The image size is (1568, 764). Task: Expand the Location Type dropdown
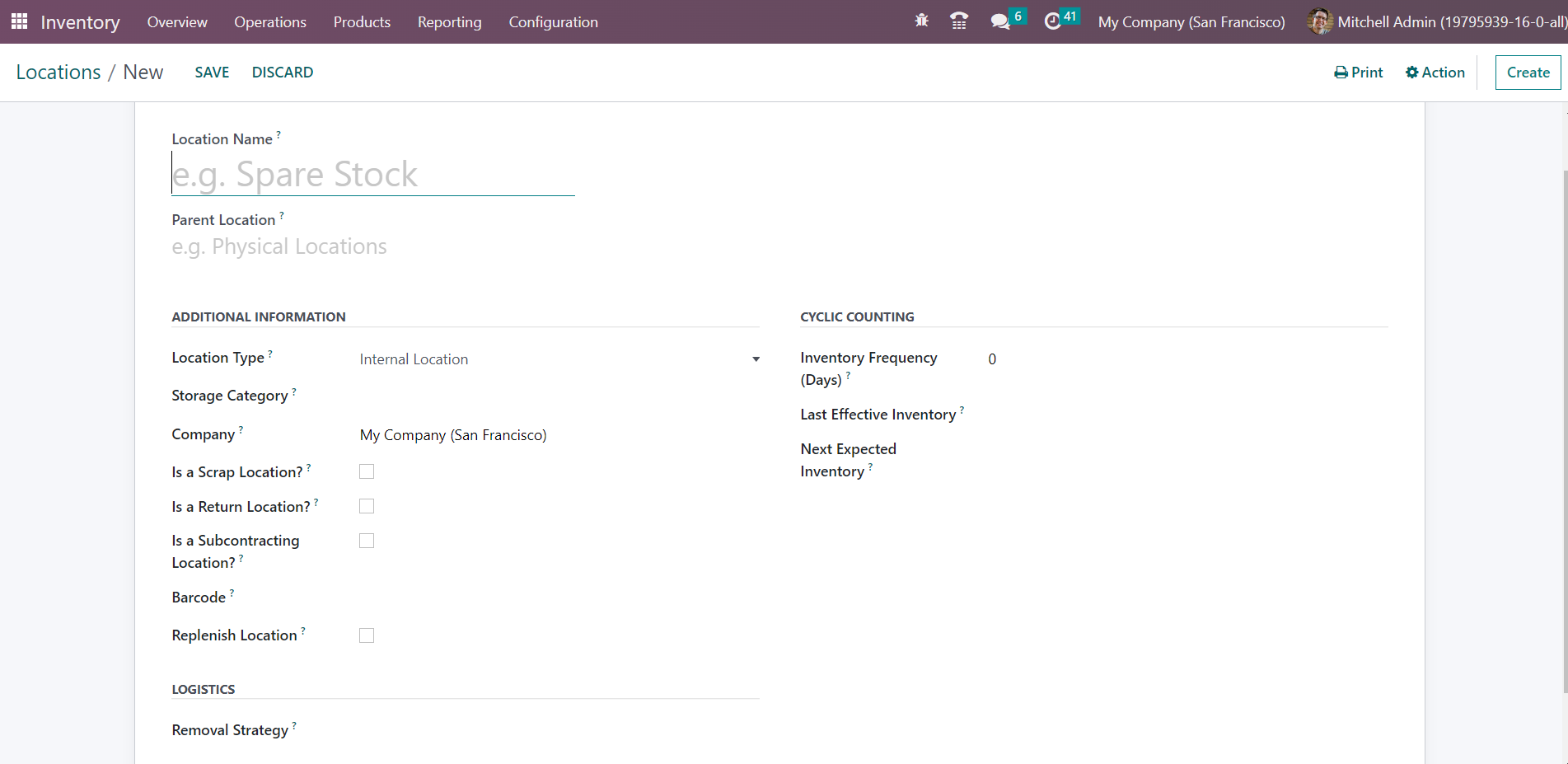pos(559,359)
